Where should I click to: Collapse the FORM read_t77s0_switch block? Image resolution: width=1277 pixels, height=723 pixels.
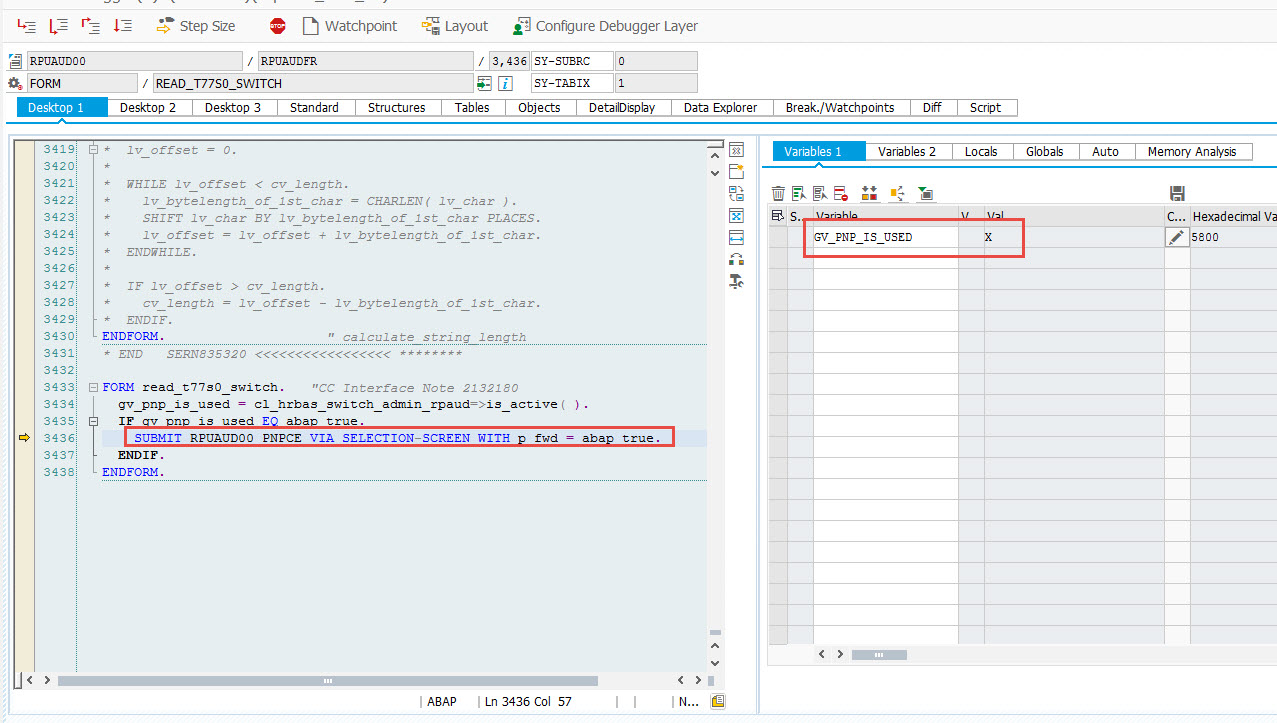93,387
